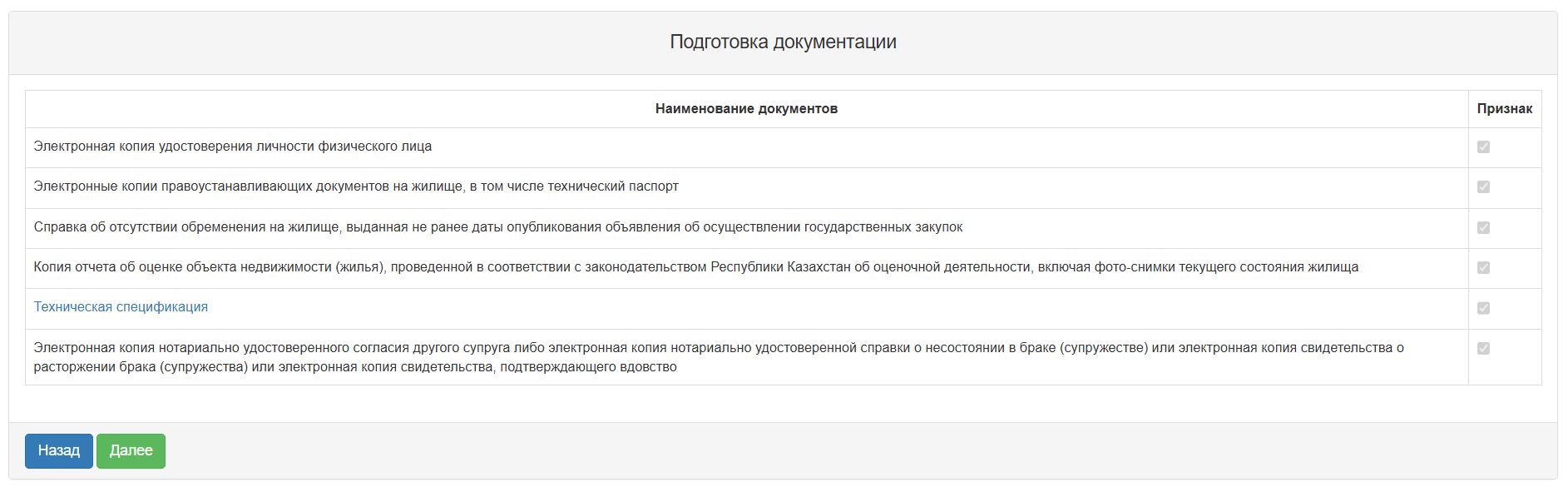Screen dimensions: 1568x487
Task: Click empty cell space right of Техническая спецификация link
Action: pyautogui.click(x=832, y=308)
